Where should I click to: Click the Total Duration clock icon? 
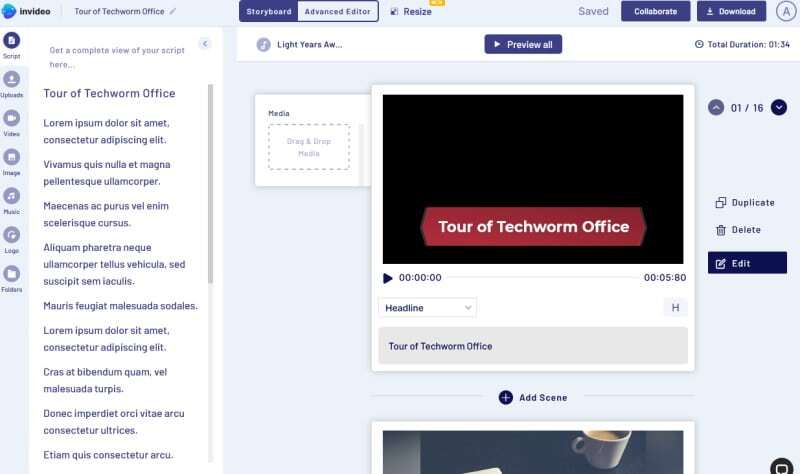click(699, 44)
